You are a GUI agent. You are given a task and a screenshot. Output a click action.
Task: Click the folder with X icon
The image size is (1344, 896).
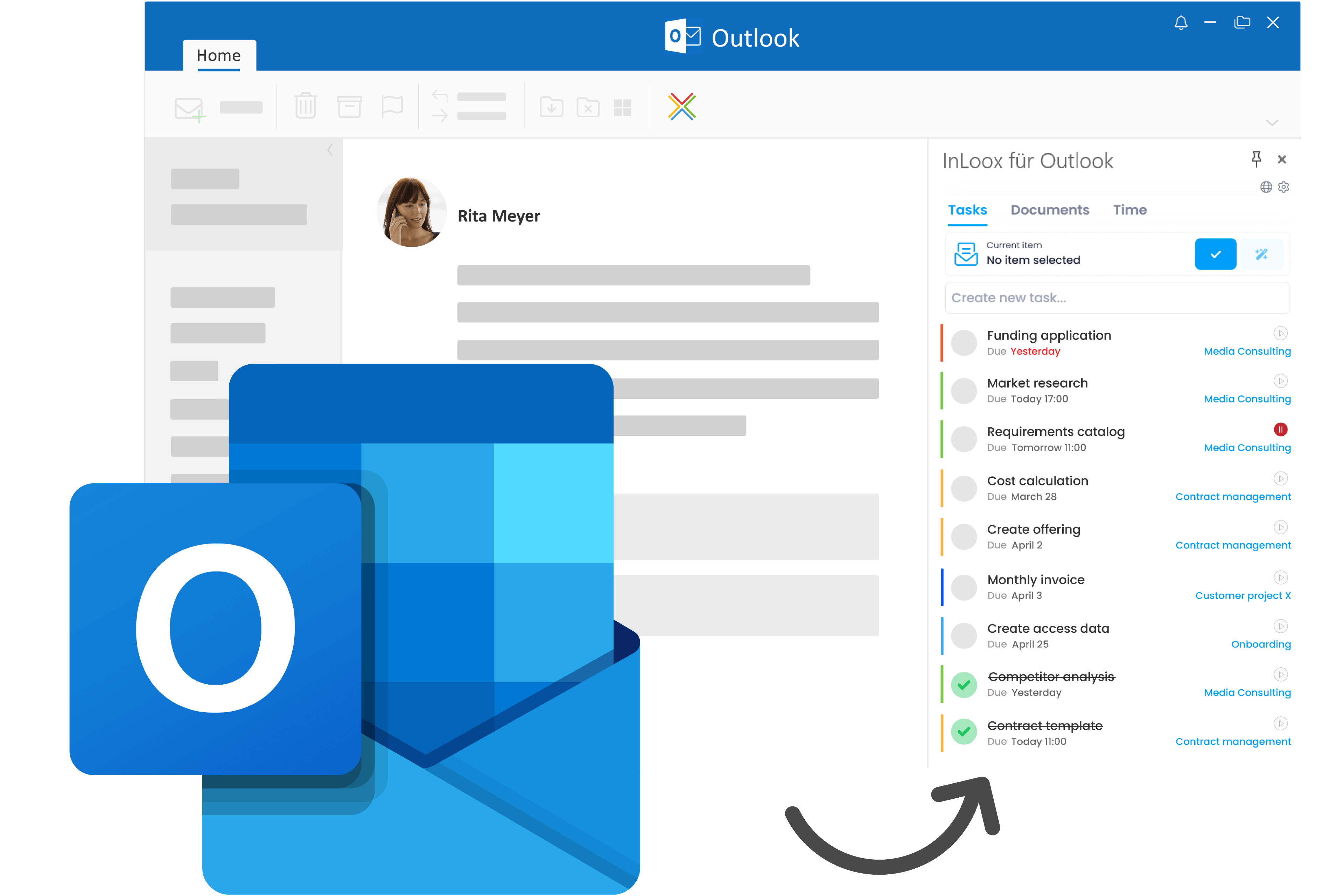coord(588,107)
